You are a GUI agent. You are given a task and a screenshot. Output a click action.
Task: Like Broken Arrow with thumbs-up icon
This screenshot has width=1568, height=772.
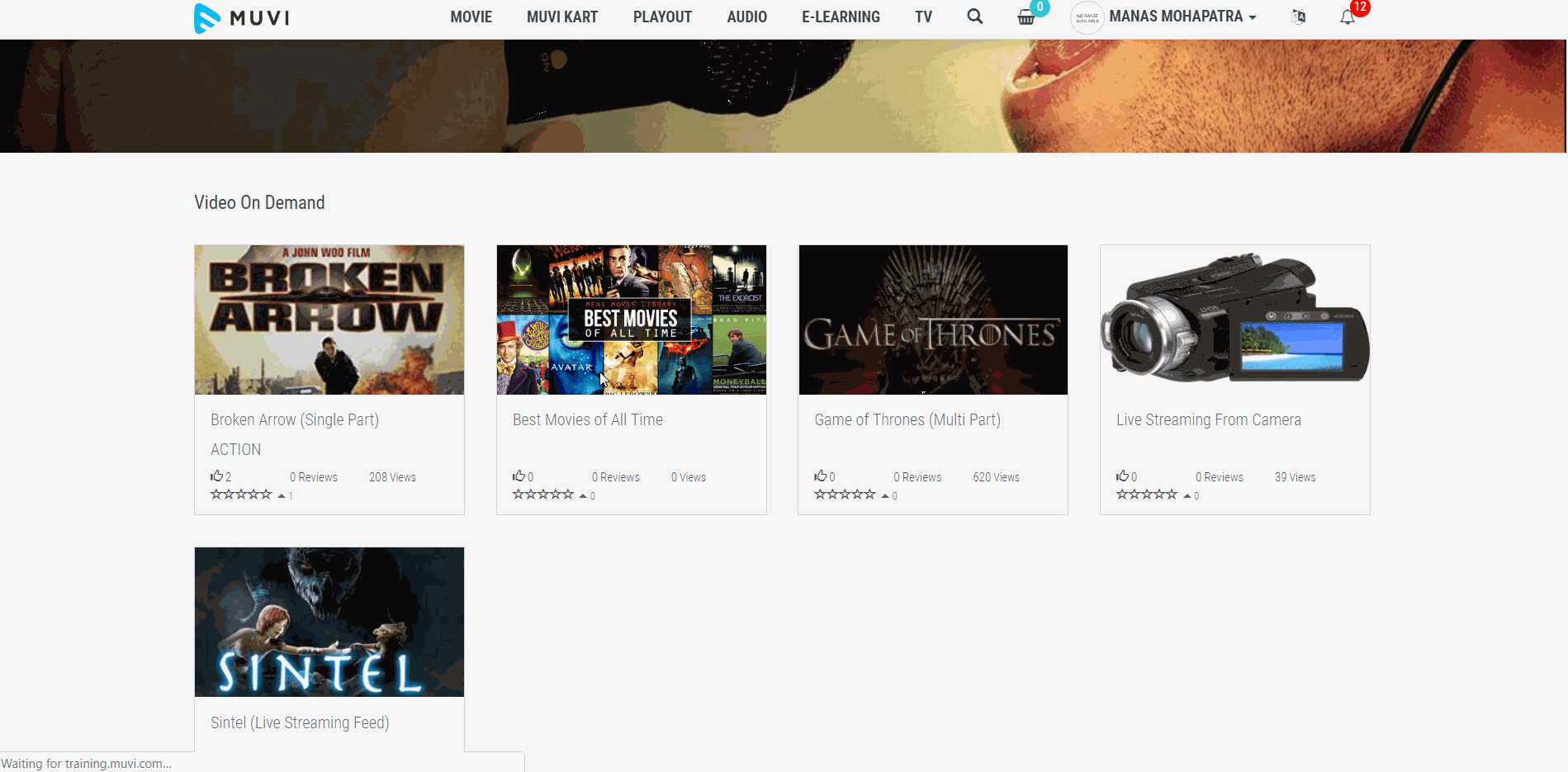point(216,476)
